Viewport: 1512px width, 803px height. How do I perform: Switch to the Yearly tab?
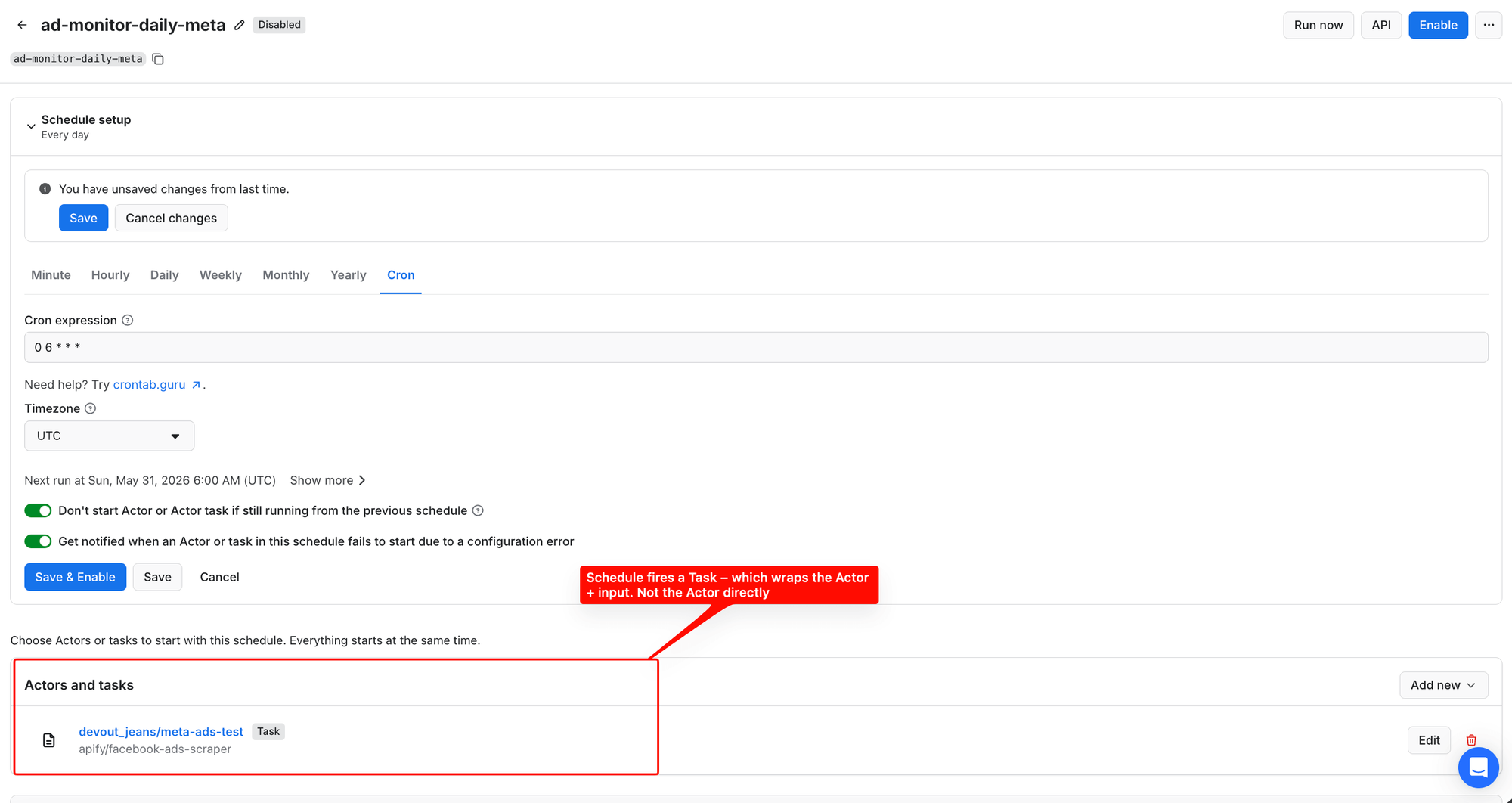(348, 275)
